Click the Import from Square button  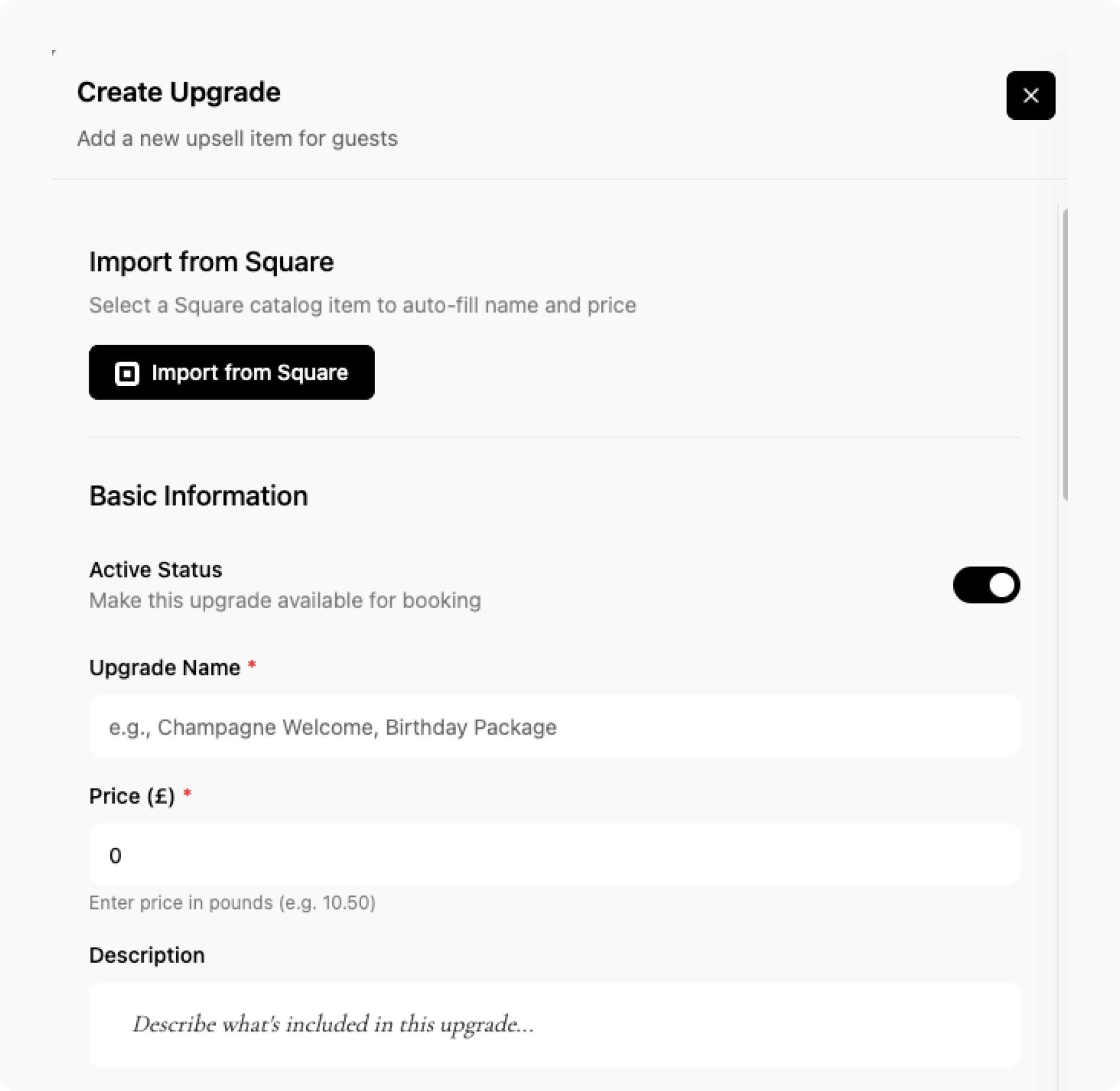tap(231, 372)
